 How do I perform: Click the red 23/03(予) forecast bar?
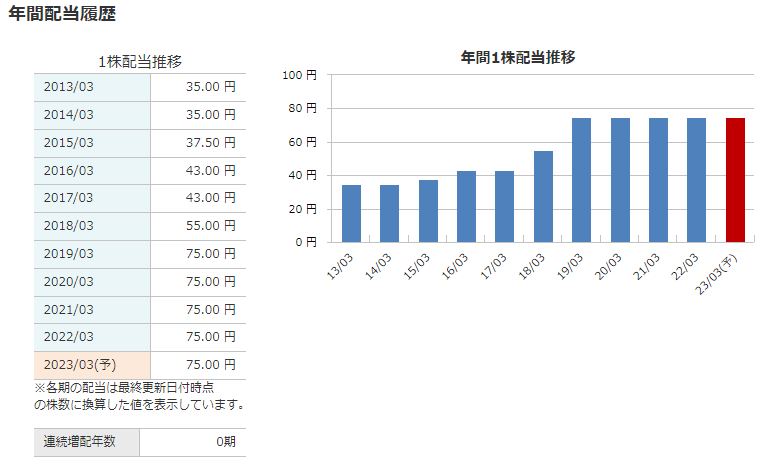[736, 180]
